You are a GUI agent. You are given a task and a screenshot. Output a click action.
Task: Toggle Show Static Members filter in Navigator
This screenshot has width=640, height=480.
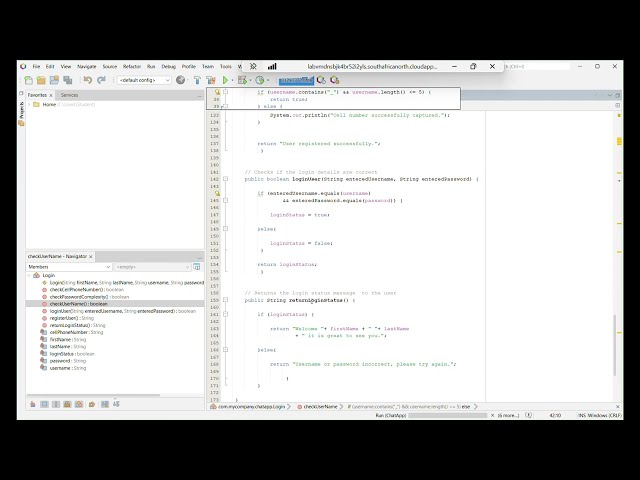(56, 404)
